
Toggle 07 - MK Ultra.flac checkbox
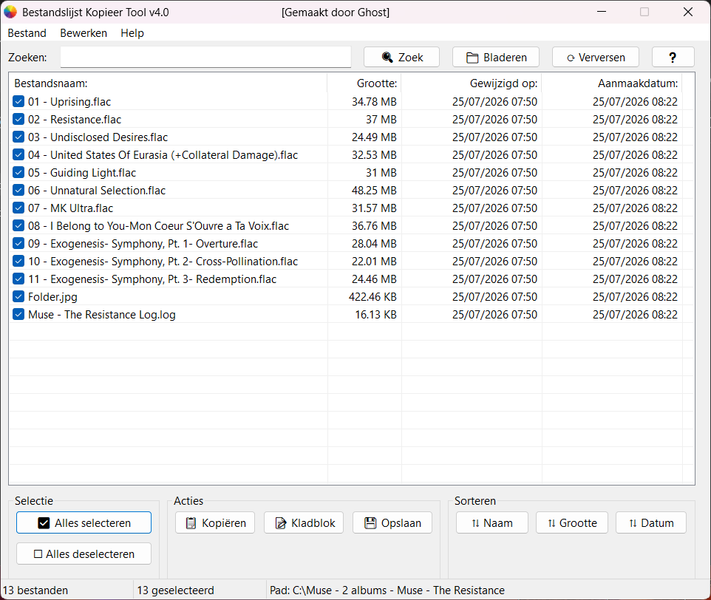pyautogui.click(x=19, y=208)
